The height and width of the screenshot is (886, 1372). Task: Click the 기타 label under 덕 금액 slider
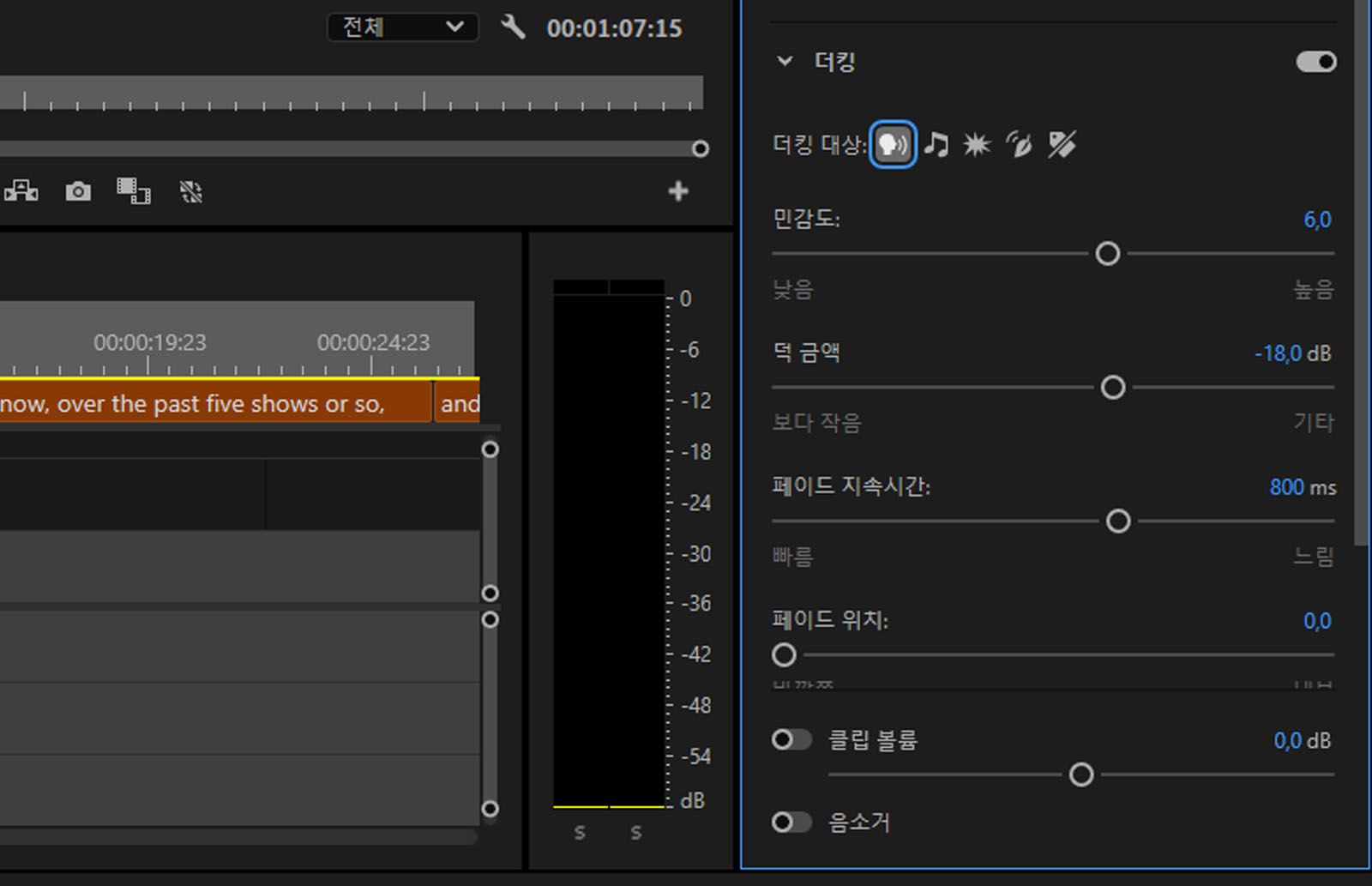pyautogui.click(x=1314, y=422)
